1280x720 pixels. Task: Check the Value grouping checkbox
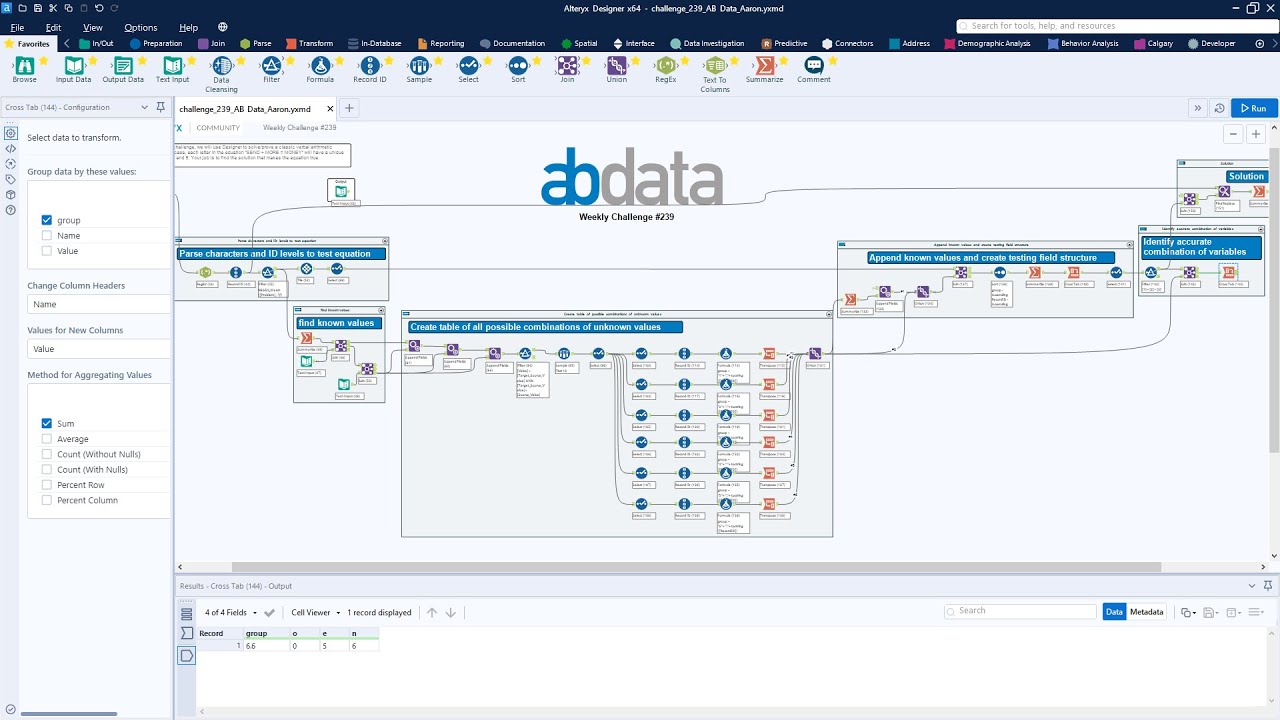pos(46,251)
